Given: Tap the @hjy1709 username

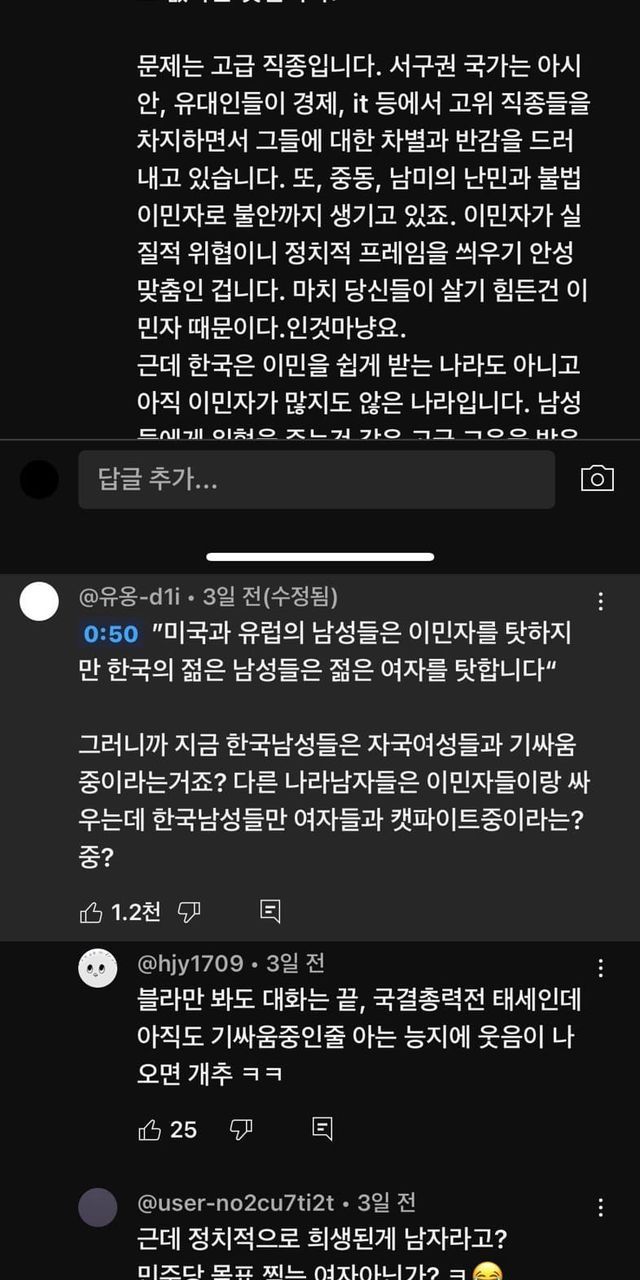Looking at the screenshot, I should coord(190,964).
